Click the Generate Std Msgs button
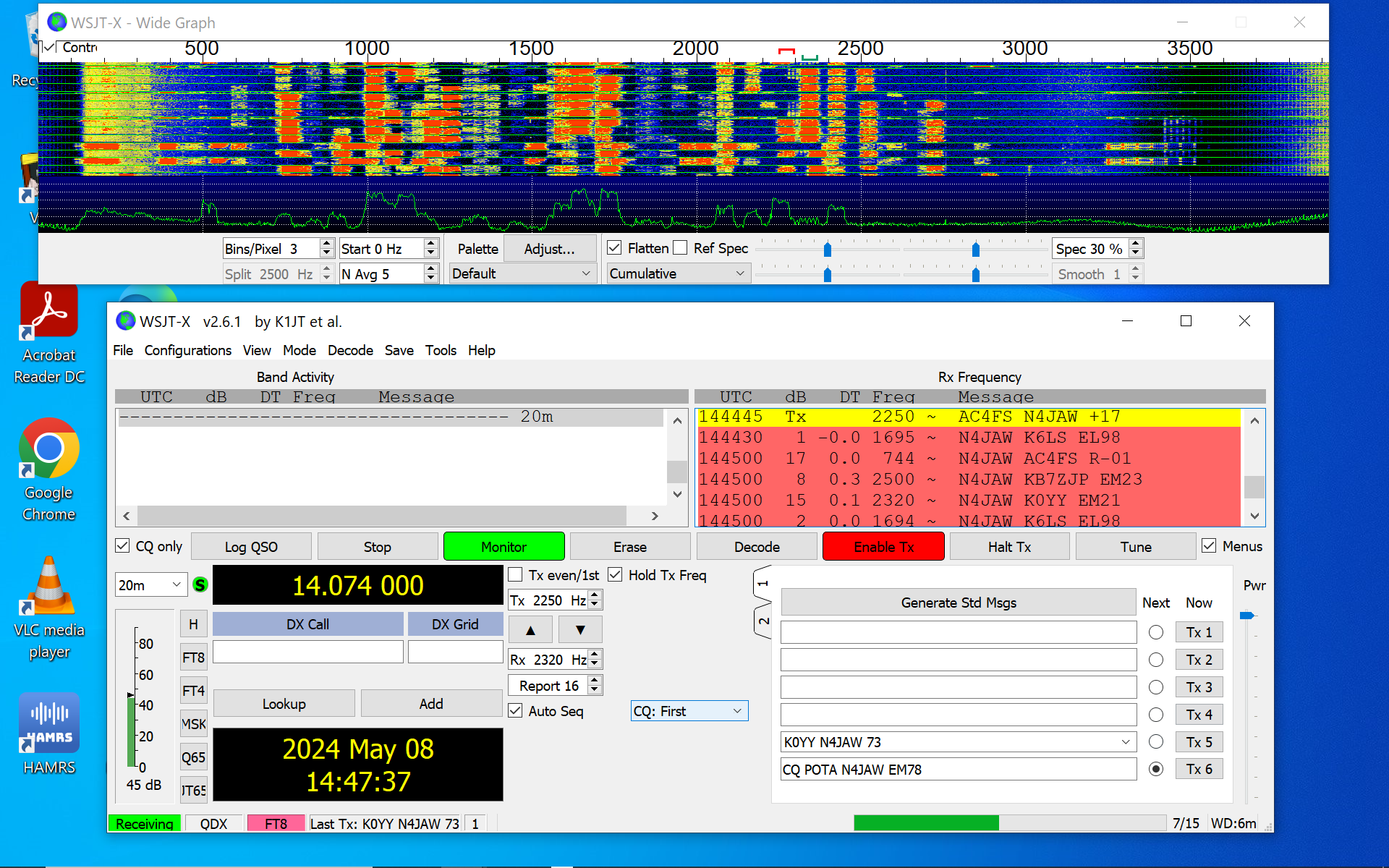The image size is (1389, 868). (958, 603)
